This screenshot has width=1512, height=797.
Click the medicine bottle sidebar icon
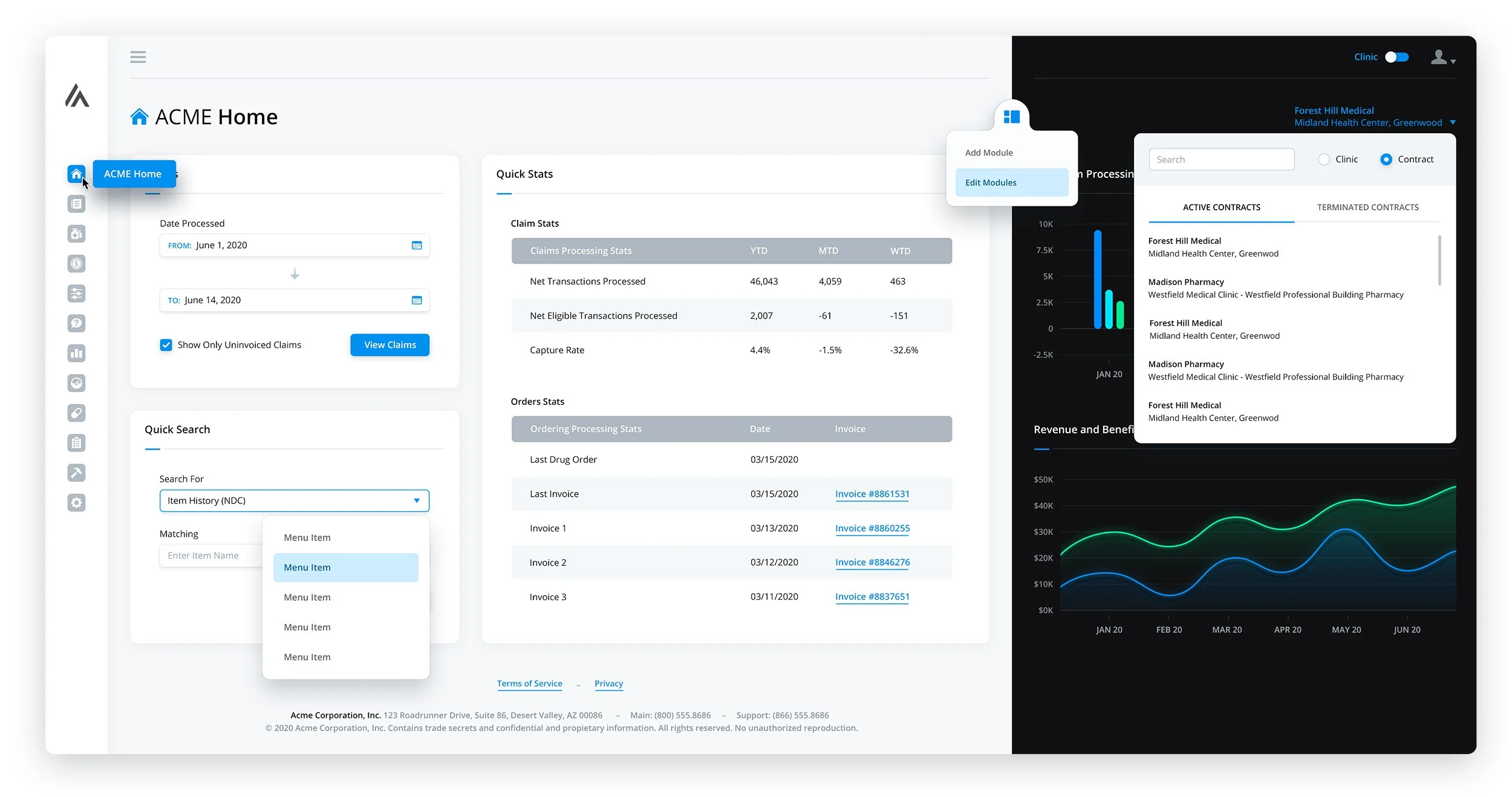click(76, 234)
